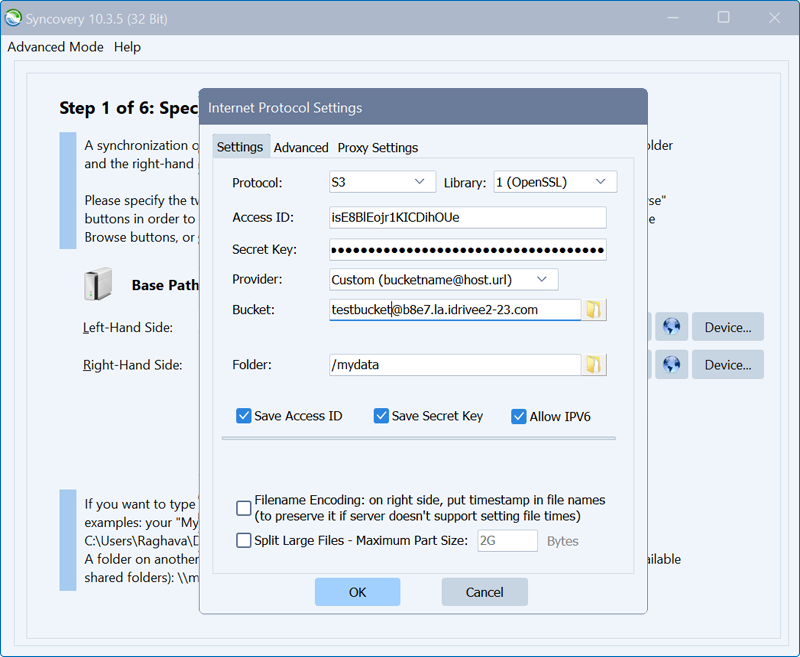Enable Filename Encoding timestamp option
The image size is (800, 657).
click(x=244, y=508)
